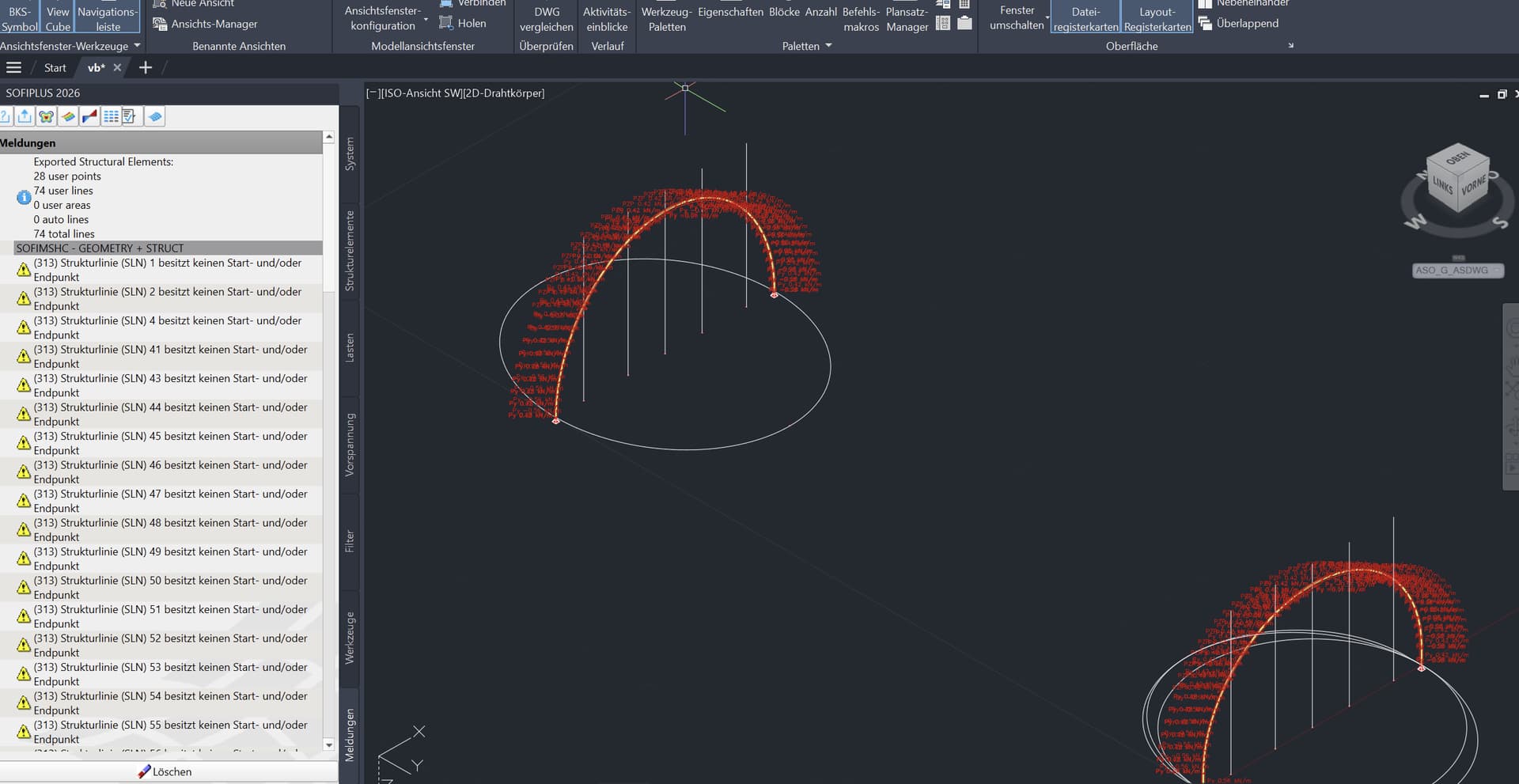
Task: Click the blue mesh surface icon
Action: [x=155, y=117]
